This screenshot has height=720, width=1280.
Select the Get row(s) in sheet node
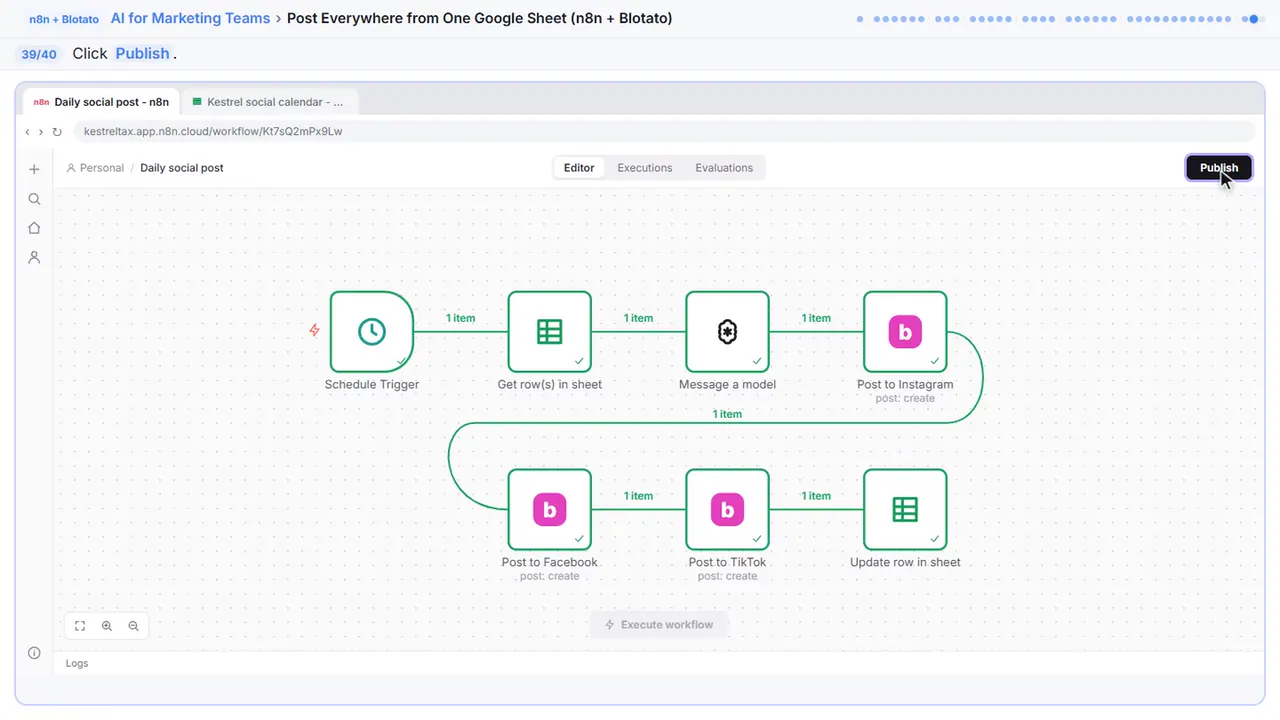[x=550, y=332]
